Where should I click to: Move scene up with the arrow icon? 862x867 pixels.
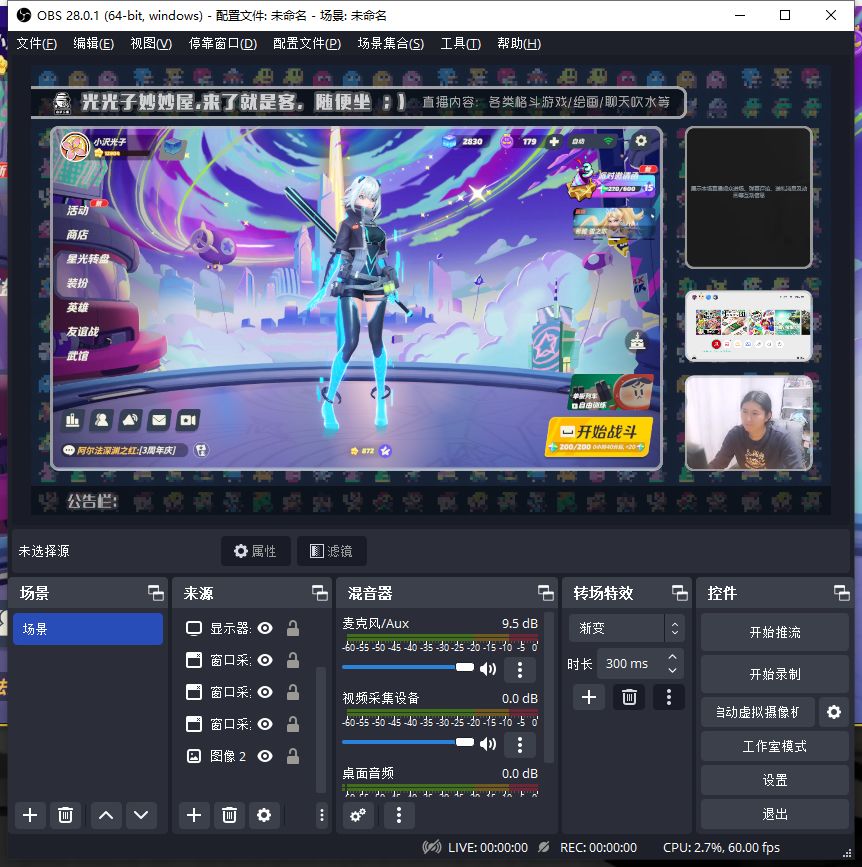(x=106, y=815)
